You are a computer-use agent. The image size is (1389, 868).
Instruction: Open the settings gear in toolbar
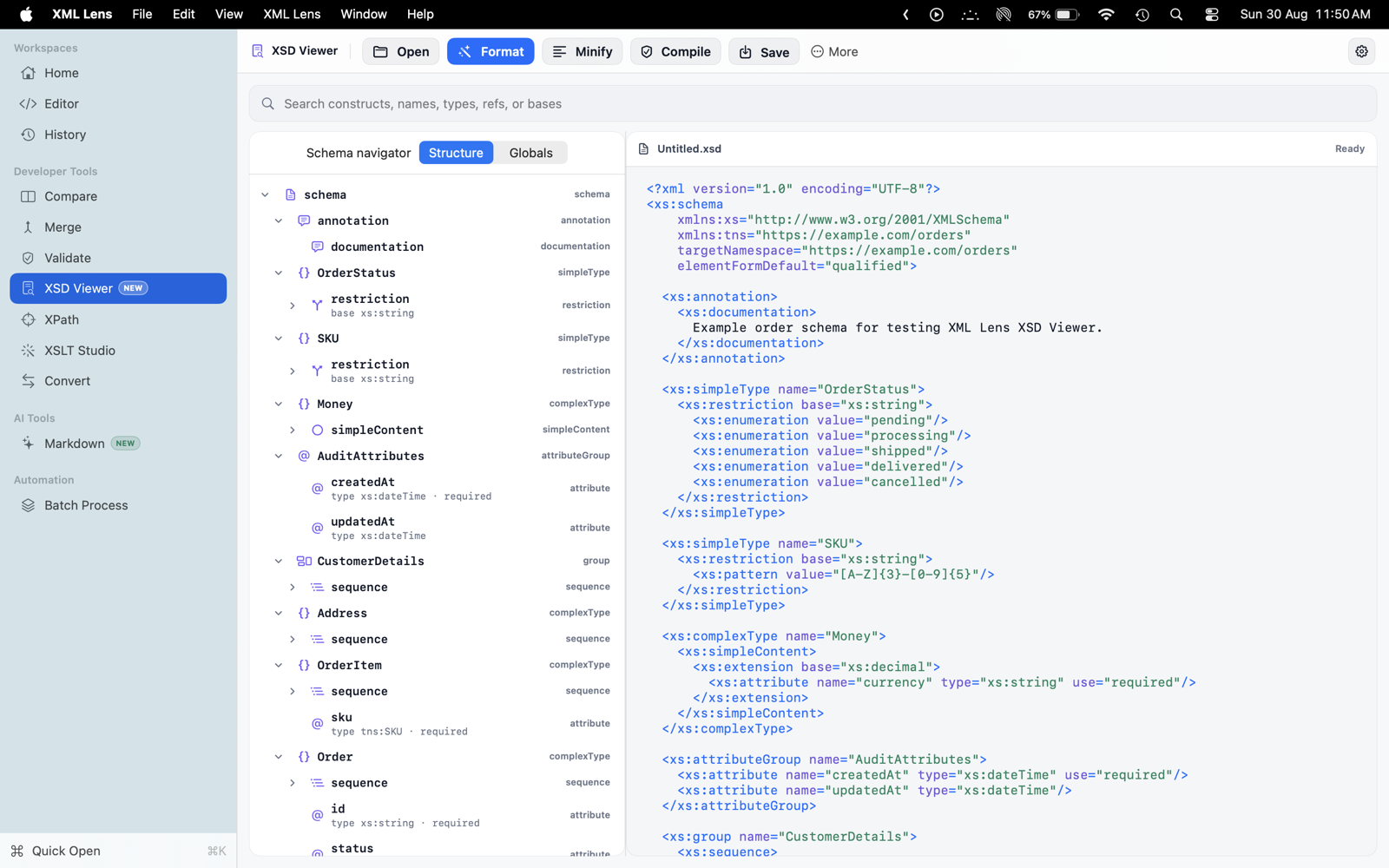pos(1361,51)
